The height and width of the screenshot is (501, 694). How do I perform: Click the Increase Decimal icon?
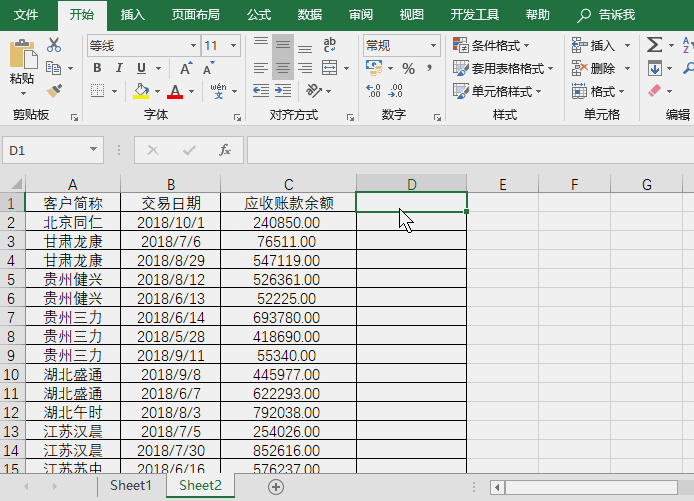373,91
